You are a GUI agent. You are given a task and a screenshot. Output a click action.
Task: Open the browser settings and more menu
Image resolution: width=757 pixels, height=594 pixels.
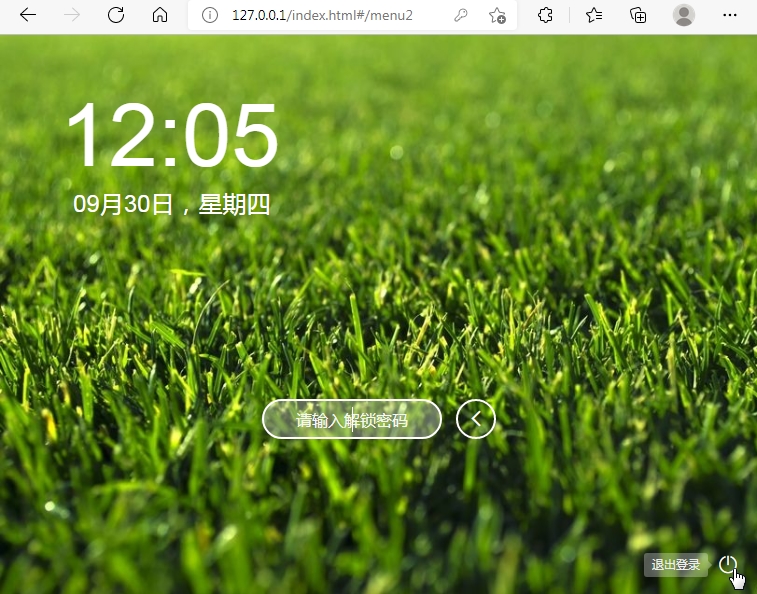pos(729,15)
